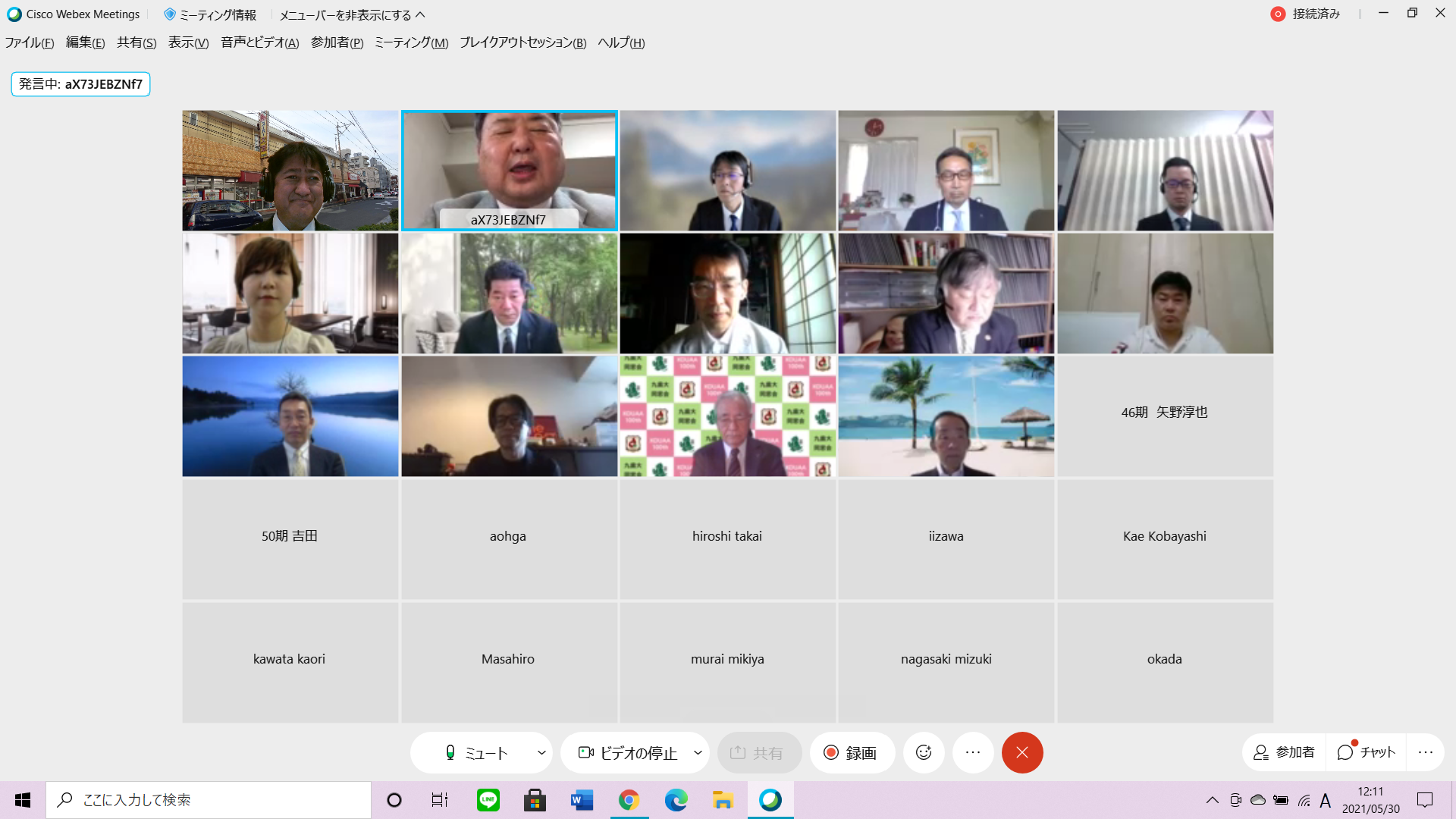Open Task View icon on taskbar
This screenshot has width=1456, height=819.
point(440,800)
